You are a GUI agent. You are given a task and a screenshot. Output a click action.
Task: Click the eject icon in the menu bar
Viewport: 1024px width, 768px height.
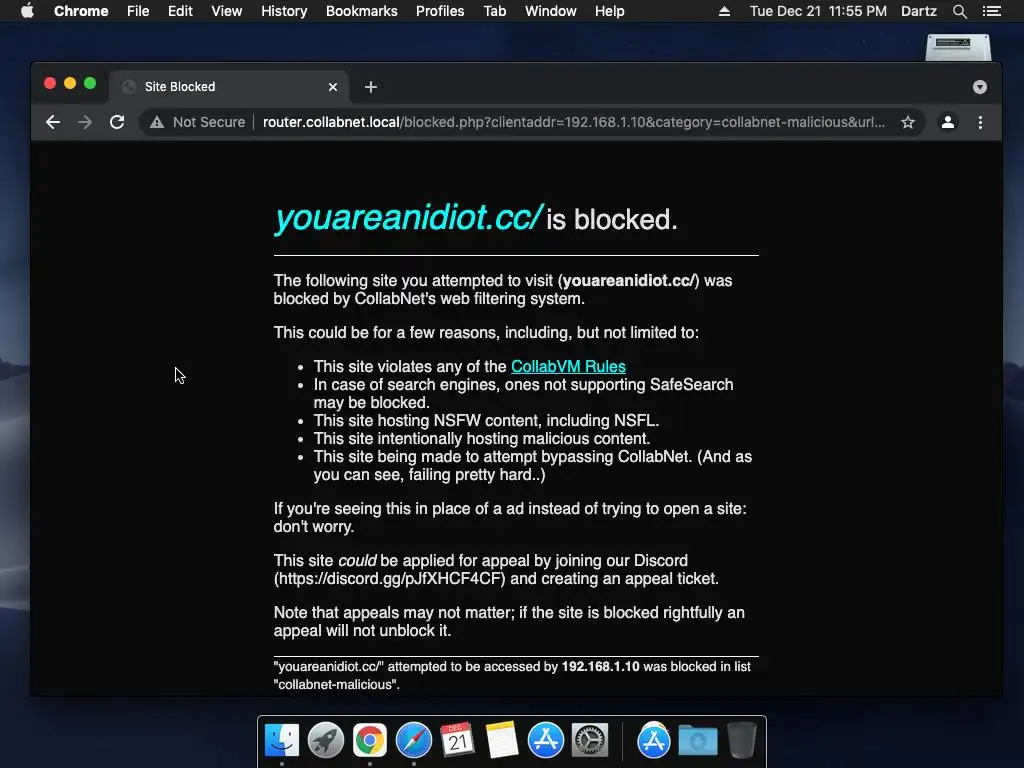coord(724,11)
